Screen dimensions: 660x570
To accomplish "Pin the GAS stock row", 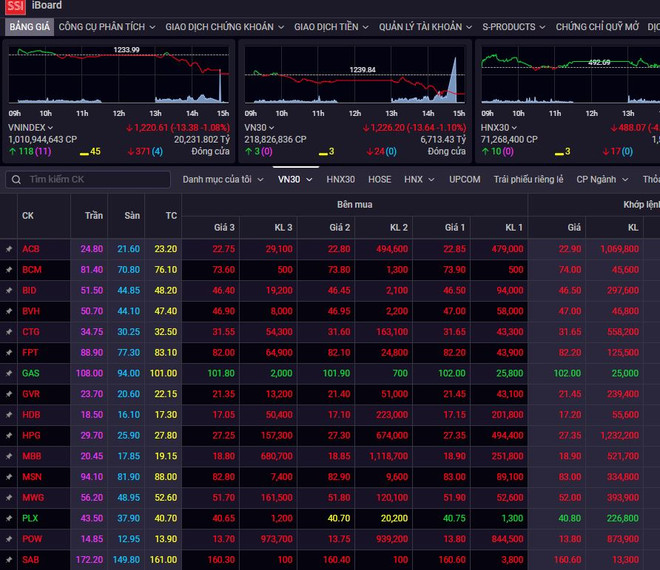I will pos(9,373).
